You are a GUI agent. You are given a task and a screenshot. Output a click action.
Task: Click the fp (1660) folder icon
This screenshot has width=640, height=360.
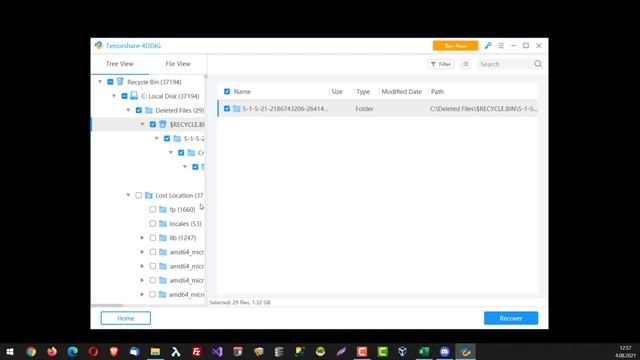[163, 209]
